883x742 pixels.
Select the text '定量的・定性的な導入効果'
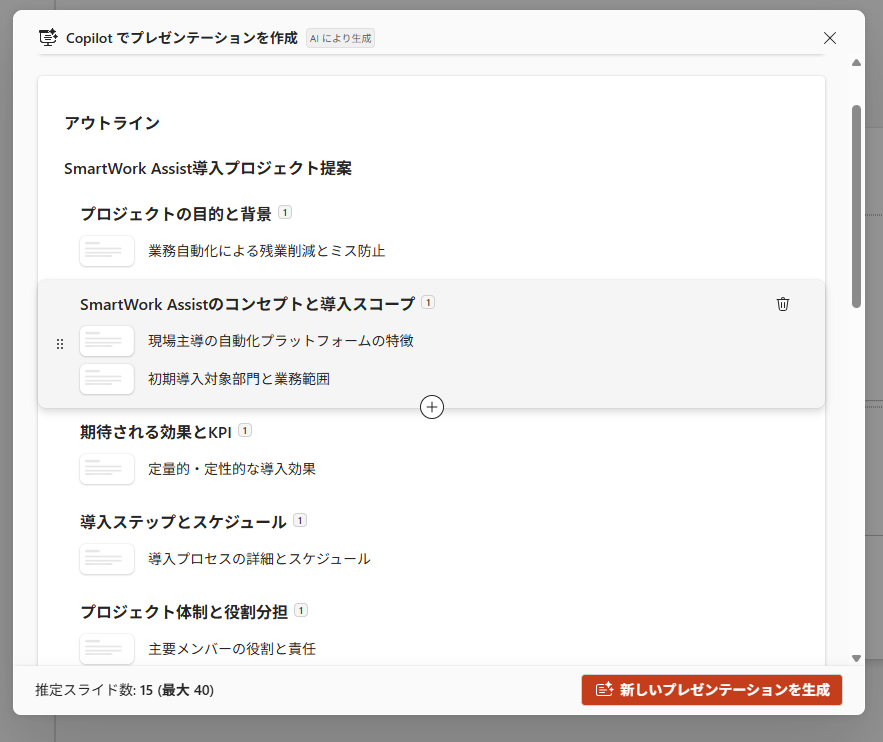coord(232,469)
